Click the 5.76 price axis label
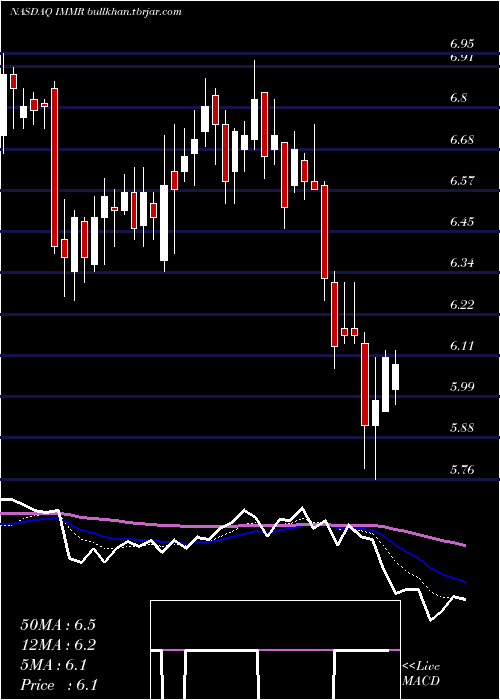500x700 pixels. coord(462,470)
